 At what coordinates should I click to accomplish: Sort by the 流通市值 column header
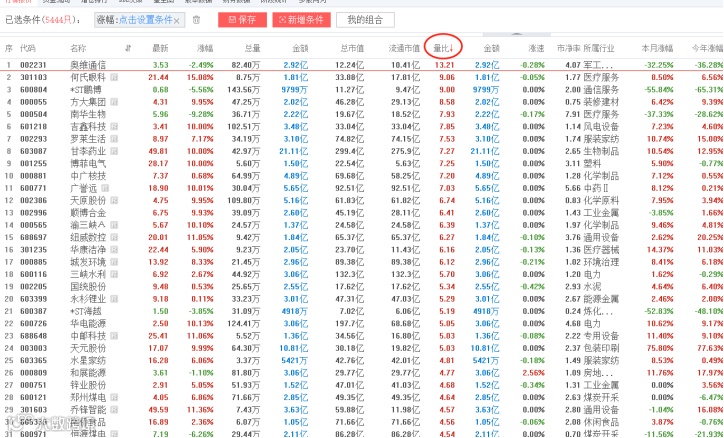coord(404,48)
